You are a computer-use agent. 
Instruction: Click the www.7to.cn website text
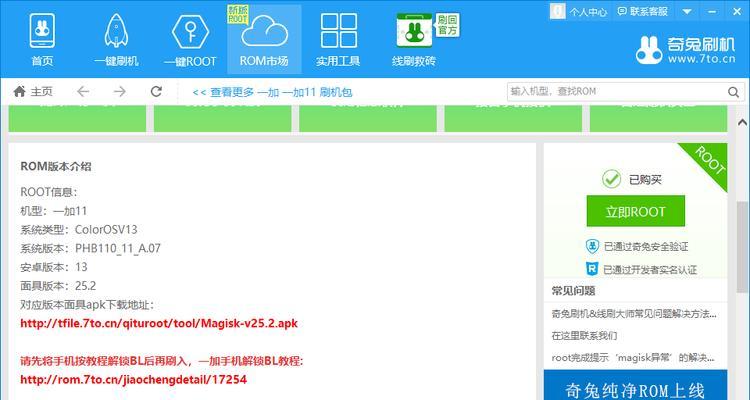(701, 59)
